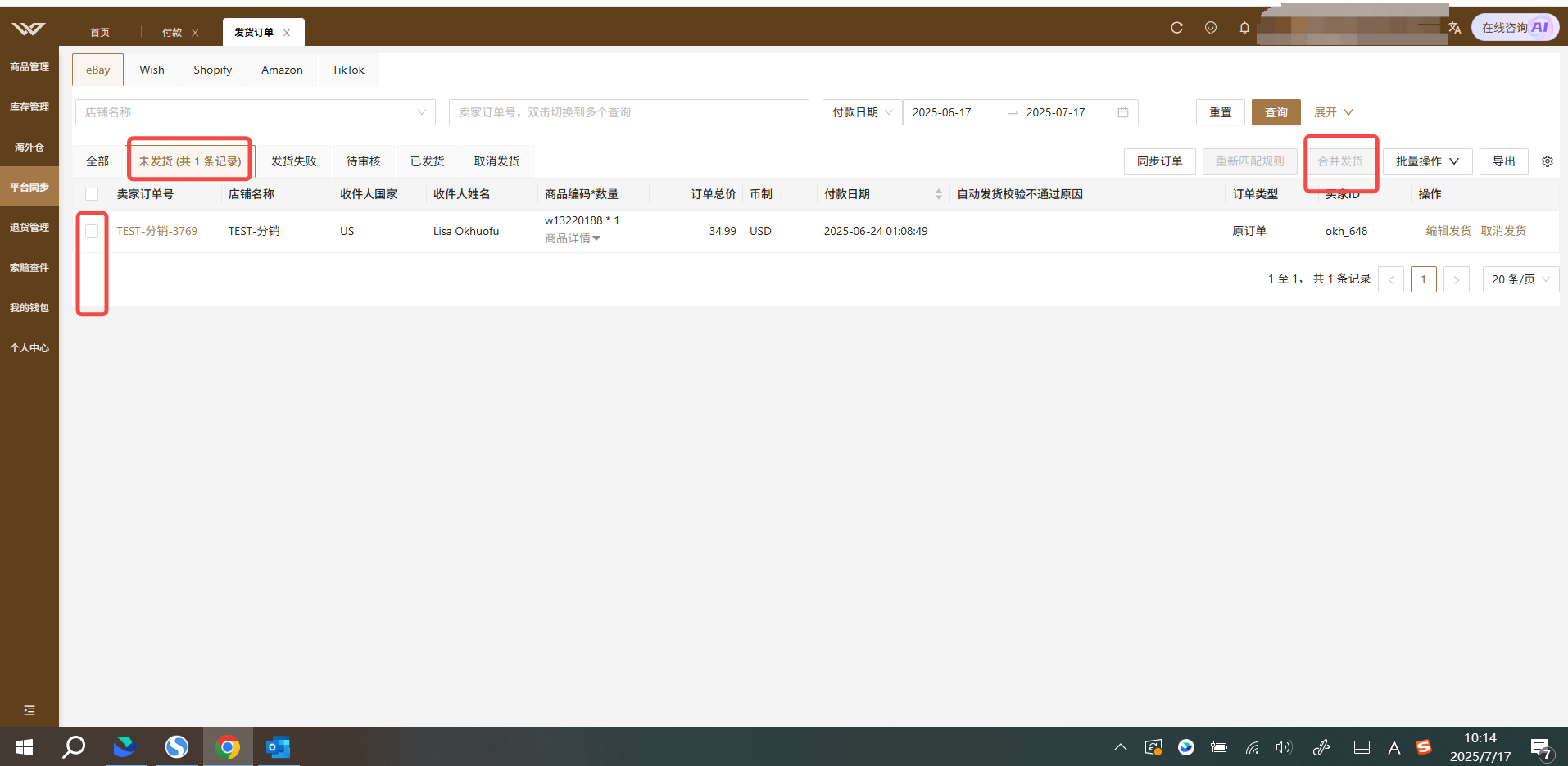This screenshot has height=766, width=1568.
Task: Click the calendar icon in date range
Action: (1123, 112)
